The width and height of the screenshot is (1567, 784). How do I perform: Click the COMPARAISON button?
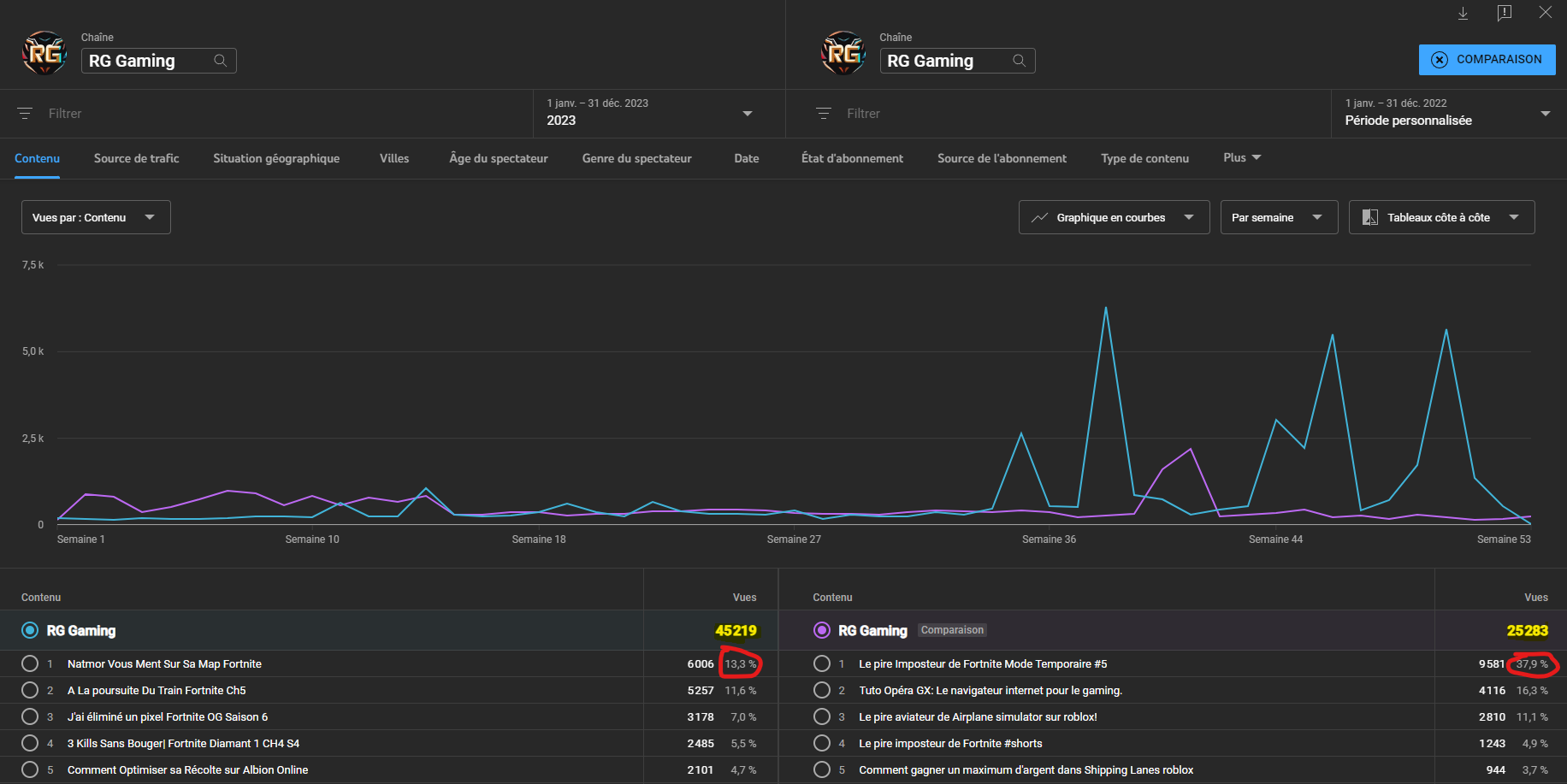(1487, 60)
